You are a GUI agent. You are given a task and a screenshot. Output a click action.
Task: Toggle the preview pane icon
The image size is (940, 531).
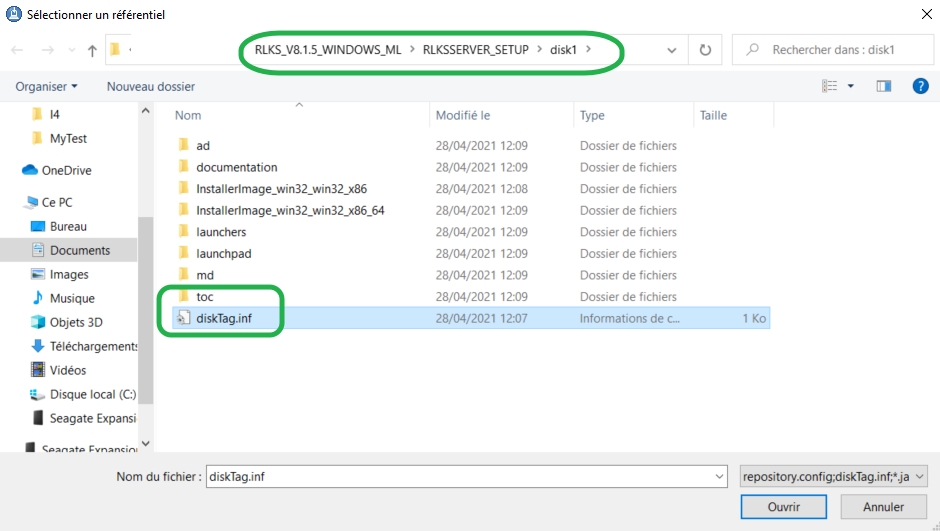coord(884,86)
